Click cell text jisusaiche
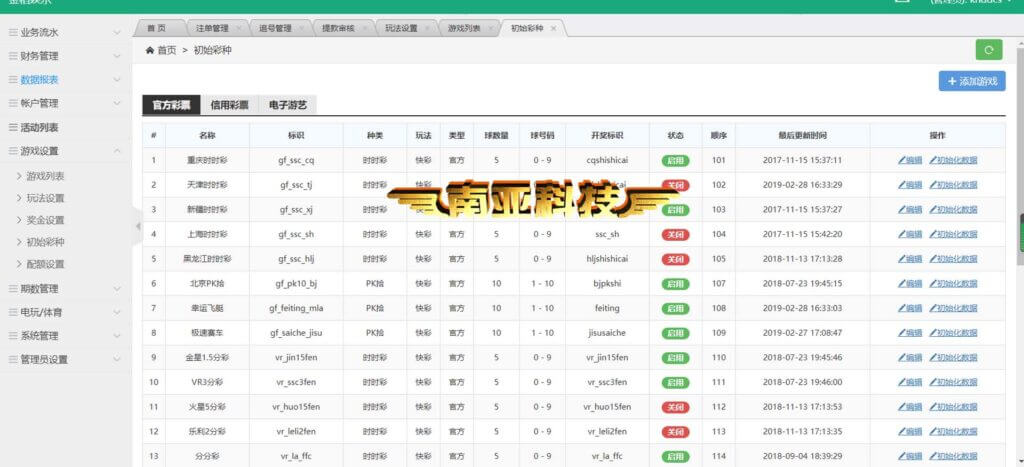This screenshot has height=467, width=1024. tap(607, 333)
